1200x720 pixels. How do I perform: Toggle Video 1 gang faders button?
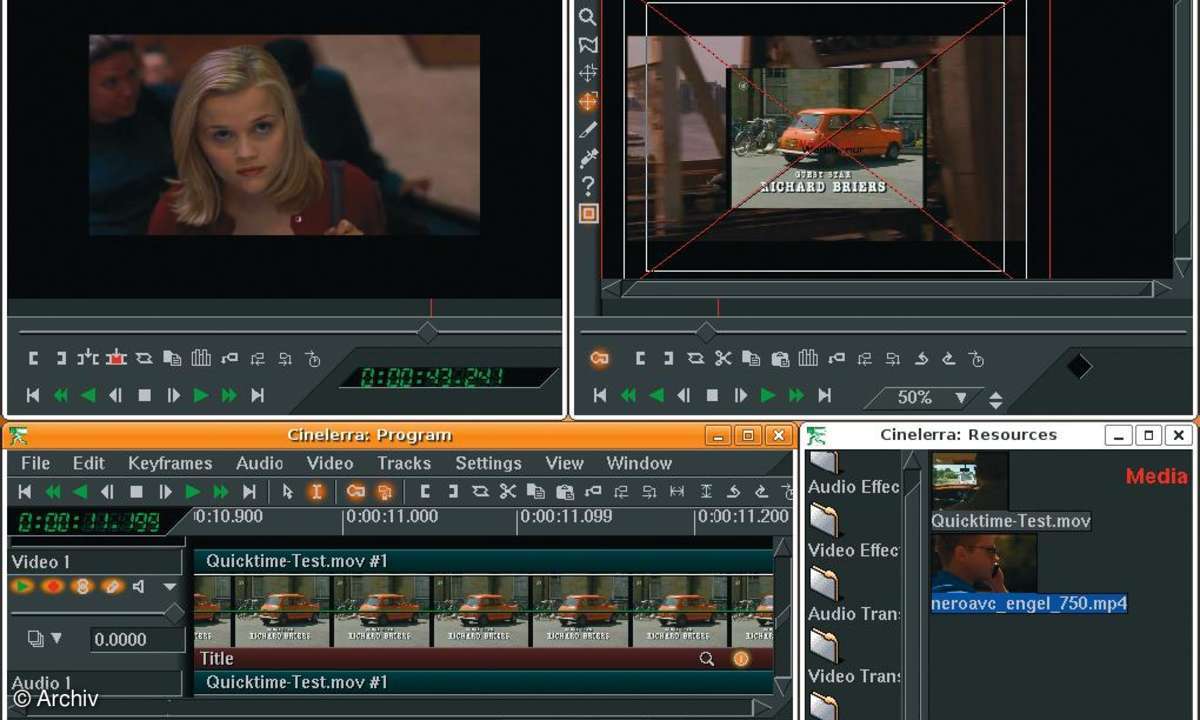click(x=83, y=586)
